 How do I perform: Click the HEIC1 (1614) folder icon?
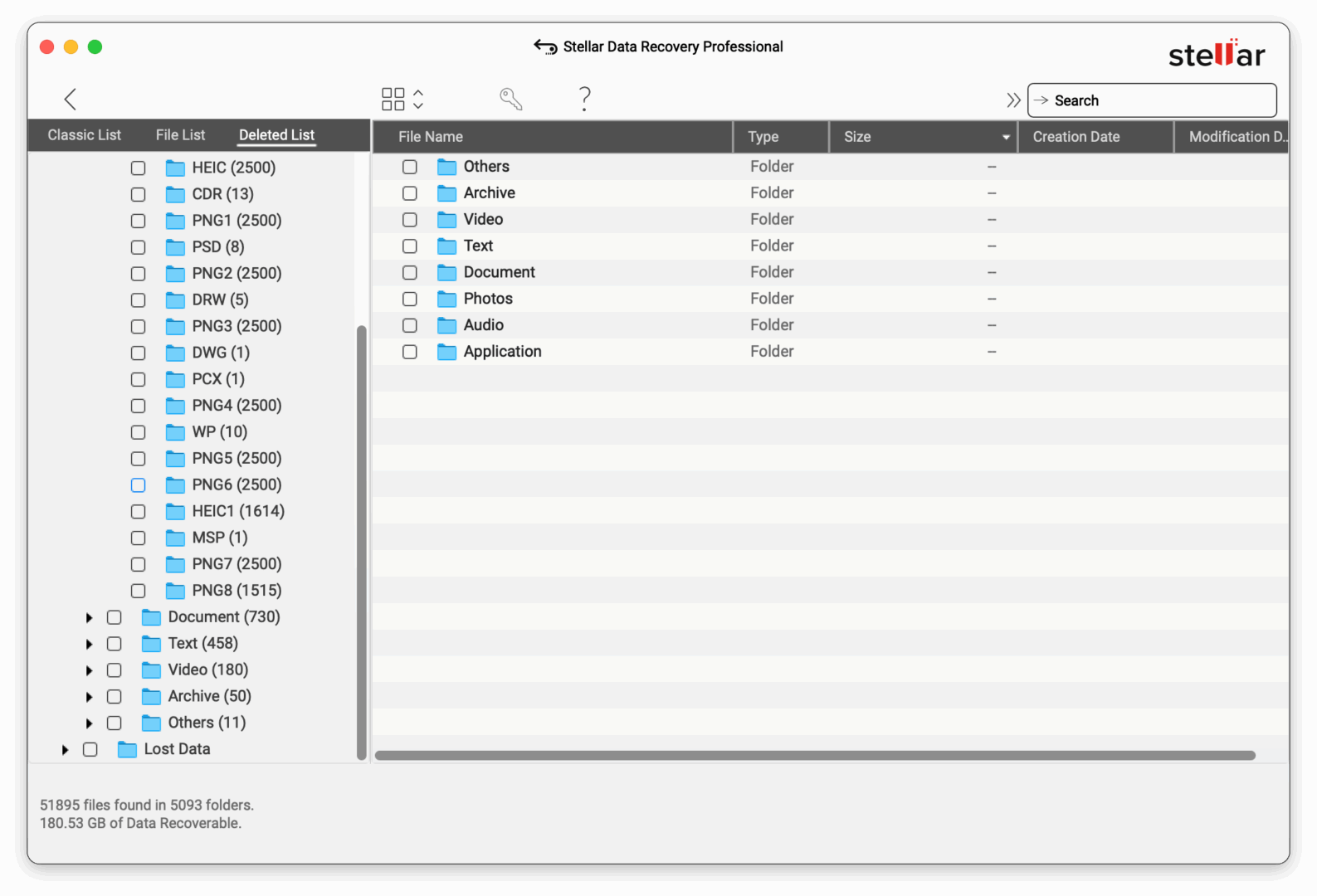175,512
